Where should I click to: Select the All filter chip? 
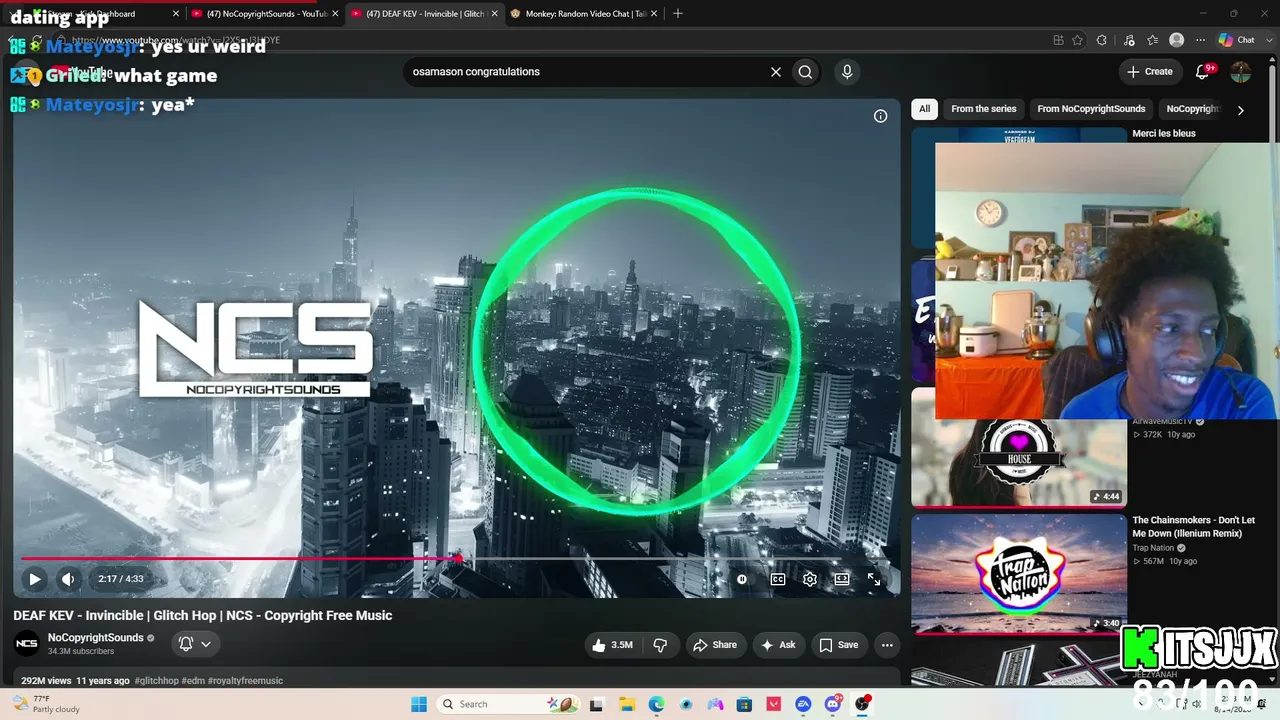[x=925, y=109]
